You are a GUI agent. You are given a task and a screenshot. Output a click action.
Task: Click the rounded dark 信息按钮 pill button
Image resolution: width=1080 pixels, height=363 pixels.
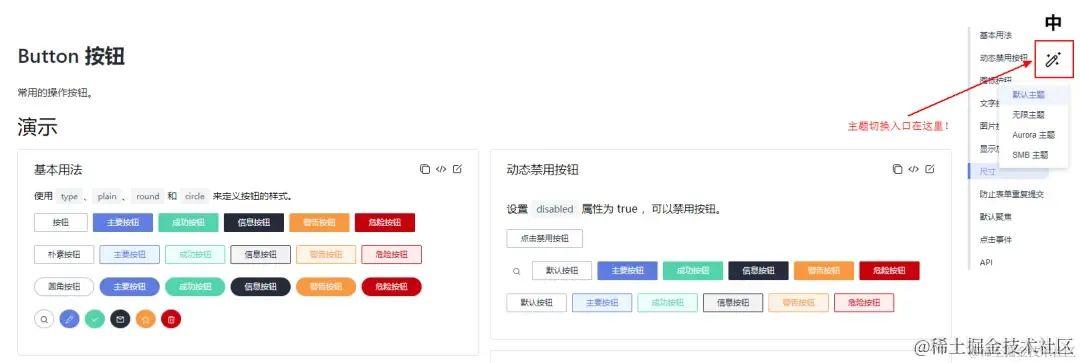(260, 287)
